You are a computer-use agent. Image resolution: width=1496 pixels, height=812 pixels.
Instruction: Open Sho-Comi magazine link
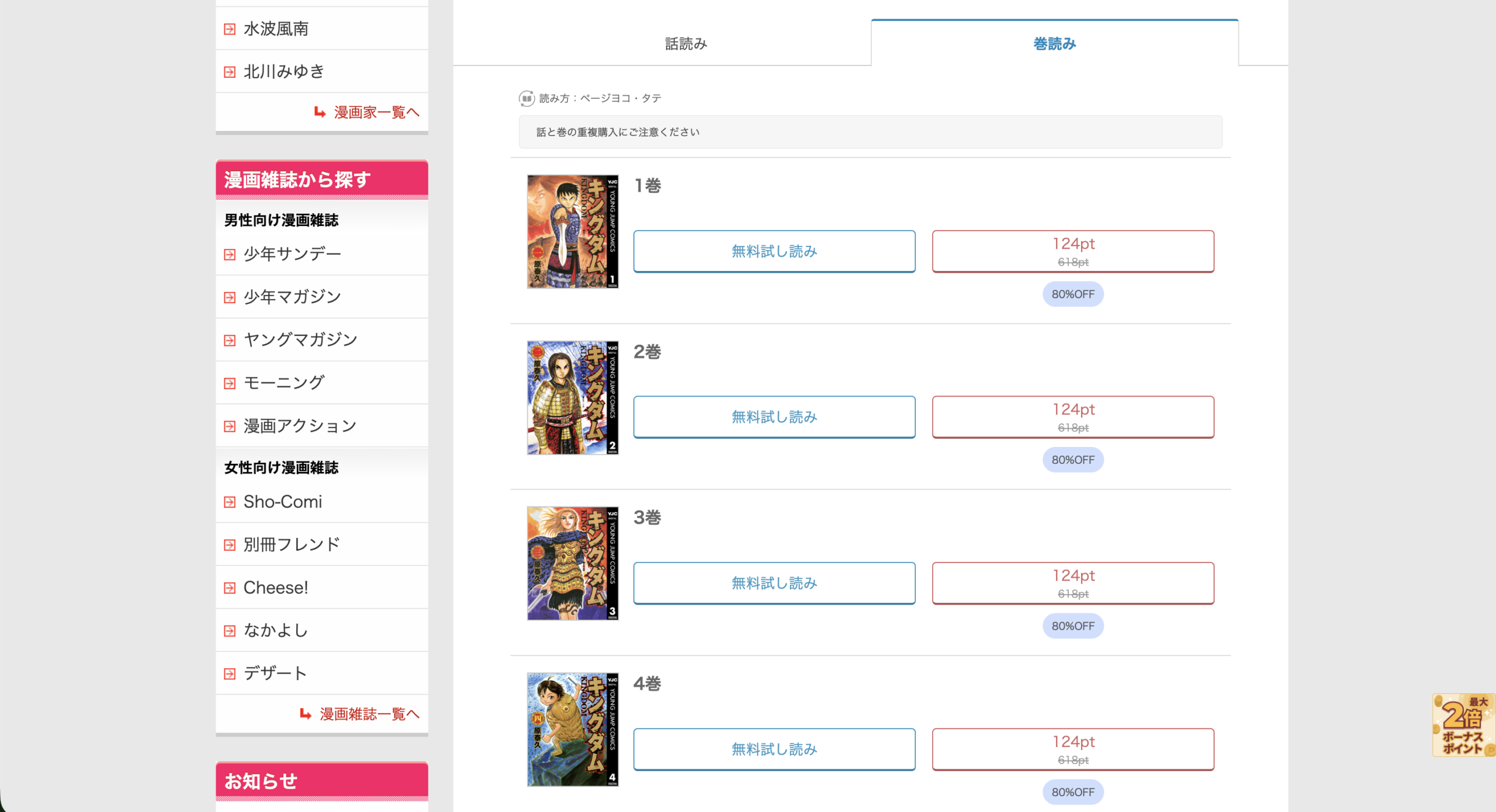[x=283, y=501]
